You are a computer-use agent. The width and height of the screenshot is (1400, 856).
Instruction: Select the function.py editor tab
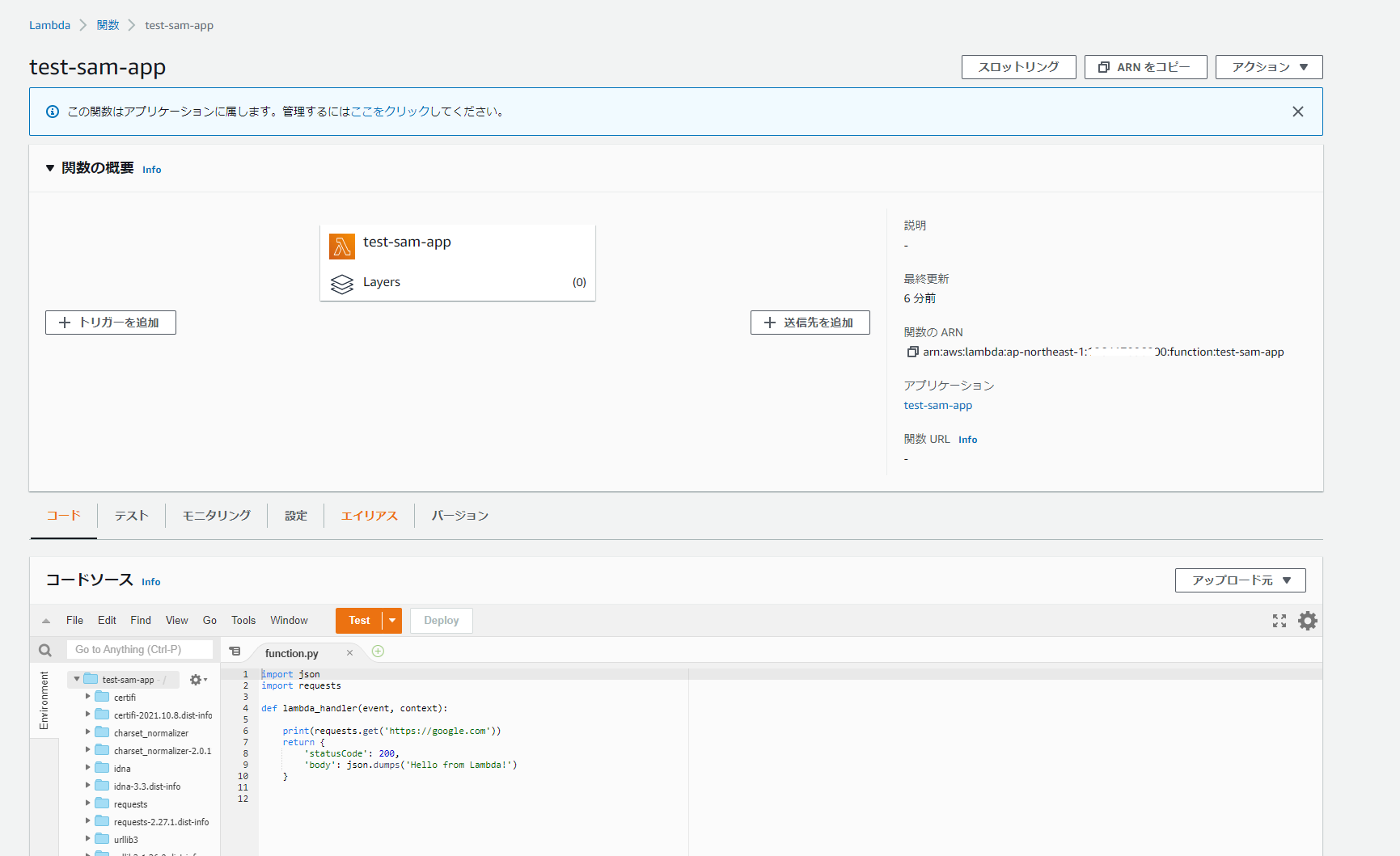click(x=292, y=653)
